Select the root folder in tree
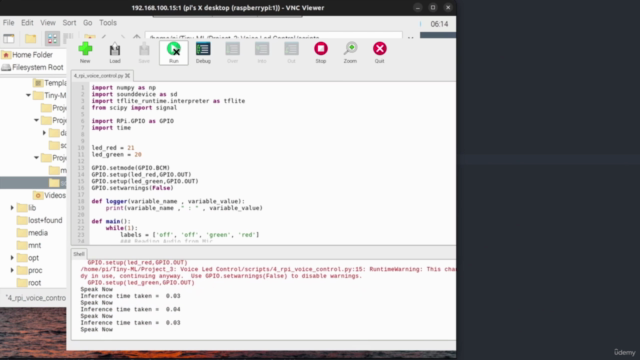Viewport: 640px width, 360px height. [29, 283]
